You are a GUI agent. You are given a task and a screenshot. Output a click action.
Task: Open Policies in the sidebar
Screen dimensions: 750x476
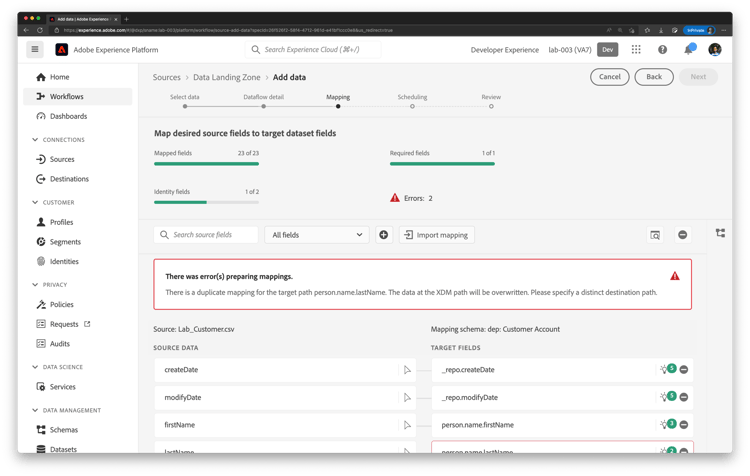(x=77, y=305)
